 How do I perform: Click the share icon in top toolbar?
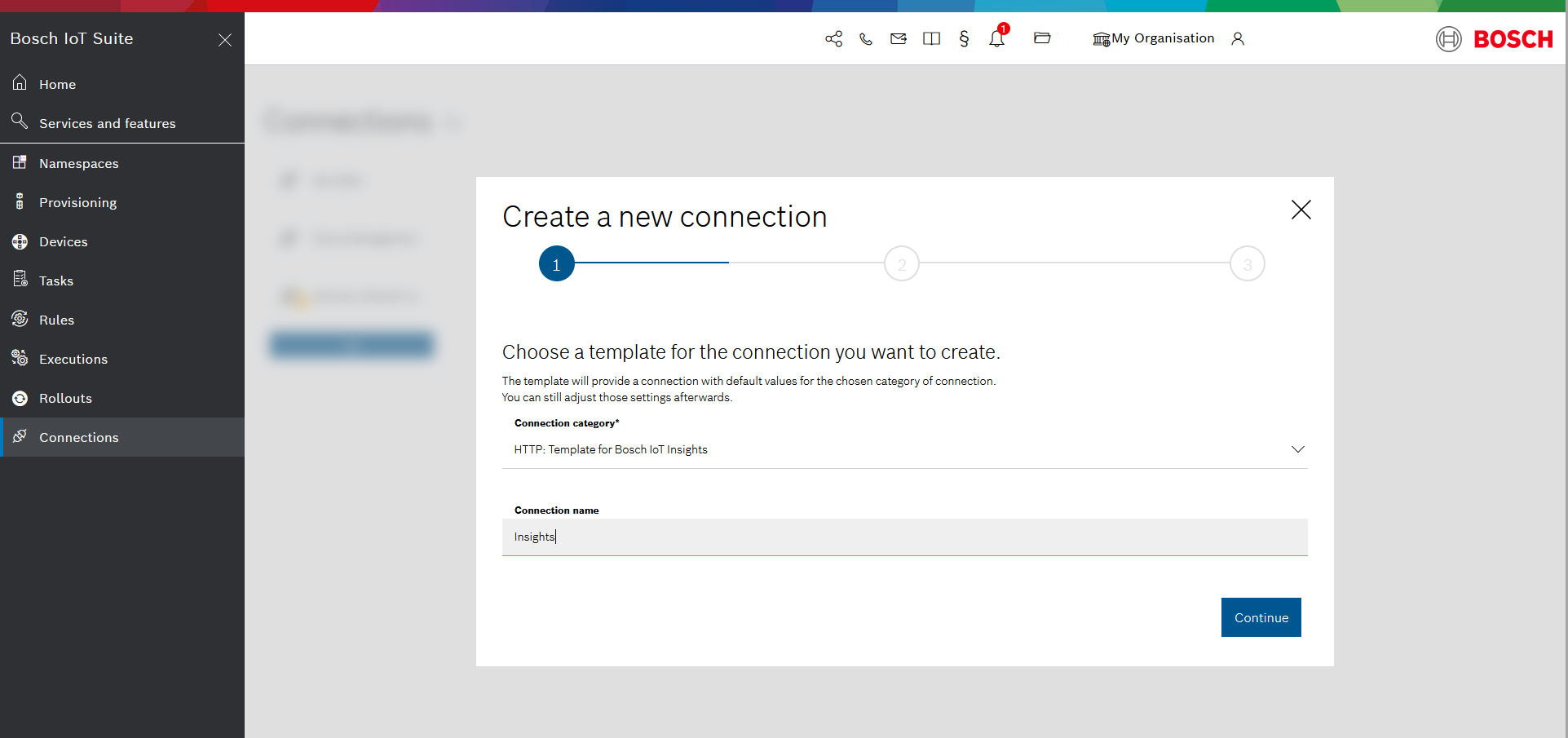833,38
